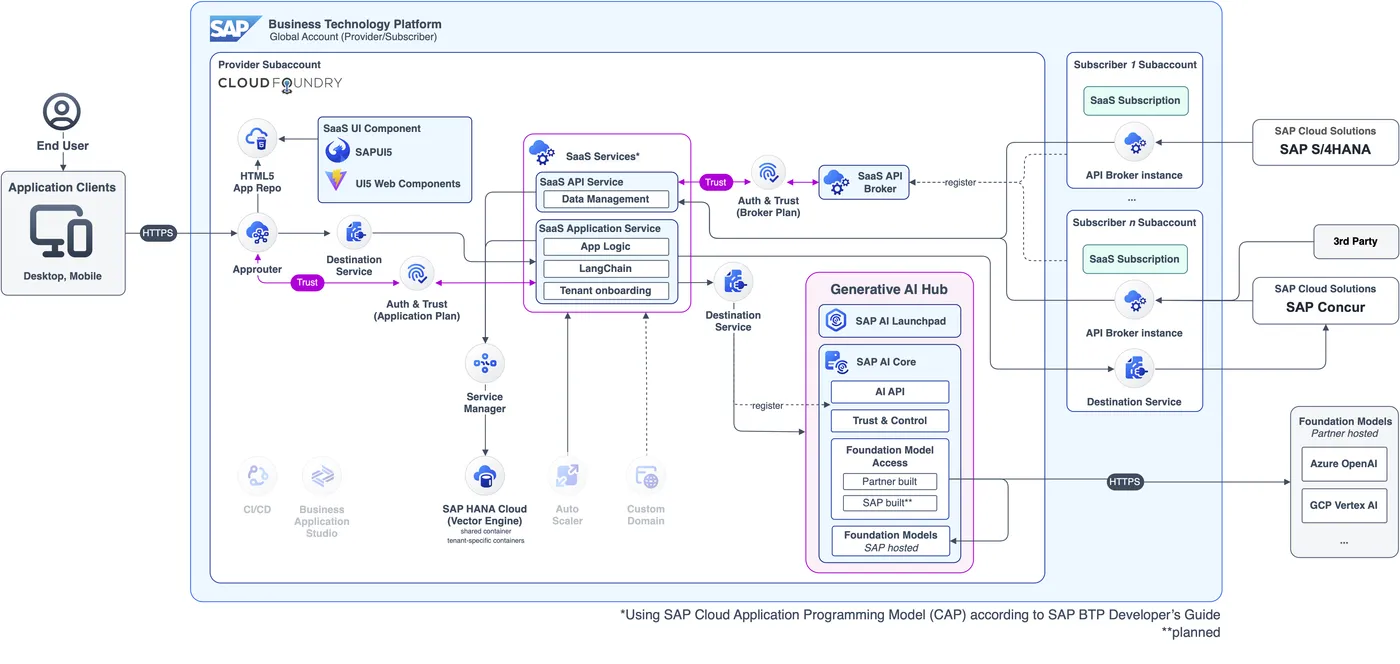1400x664 pixels.
Task: Click the Subscriber 1 Subaccount label
Action: [1135, 65]
